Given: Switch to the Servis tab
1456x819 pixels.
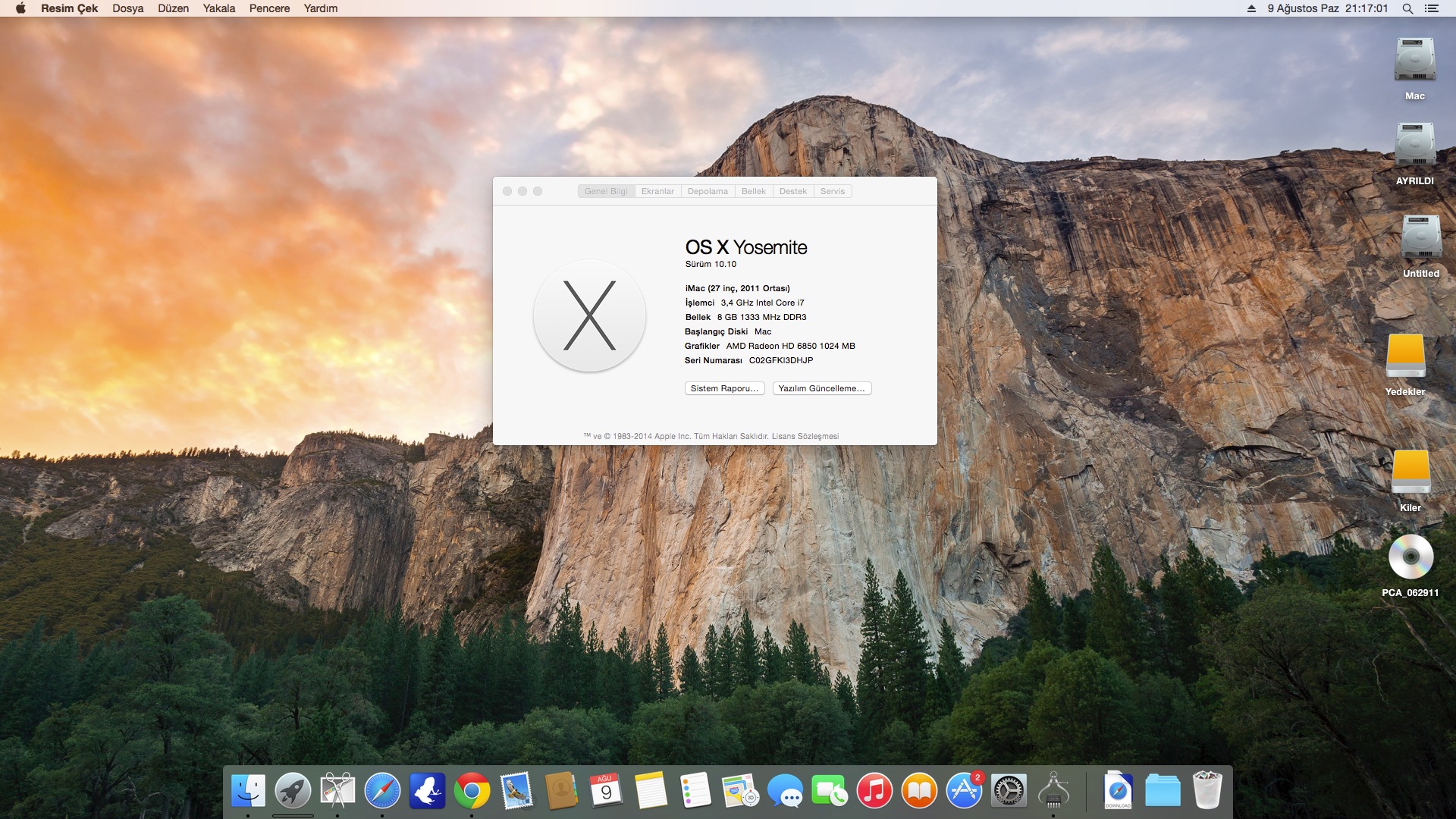Looking at the screenshot, I should coord(832,191).
